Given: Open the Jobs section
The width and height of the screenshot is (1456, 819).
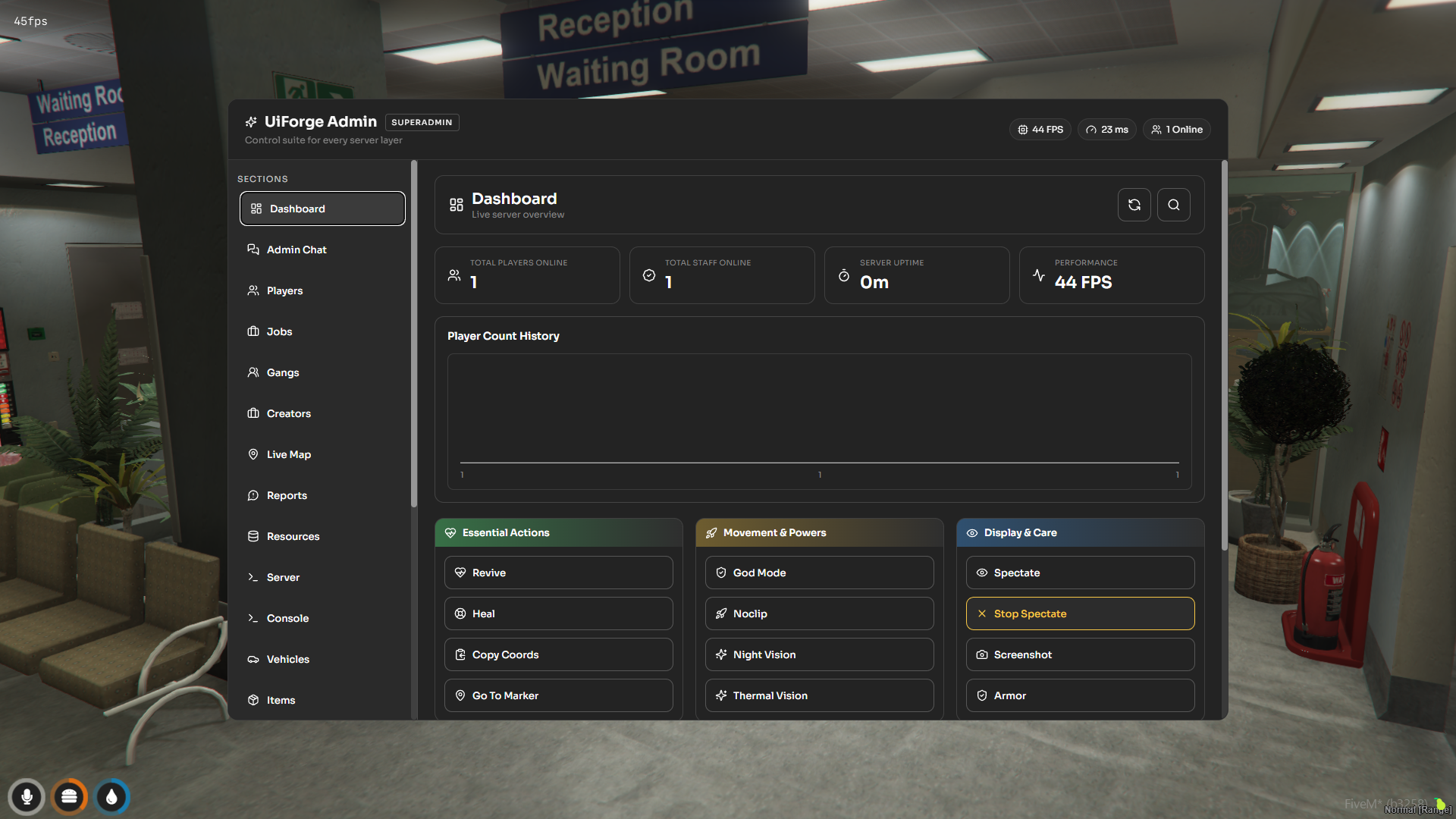Looking at the screenshot, I should [x=322, y=331].
